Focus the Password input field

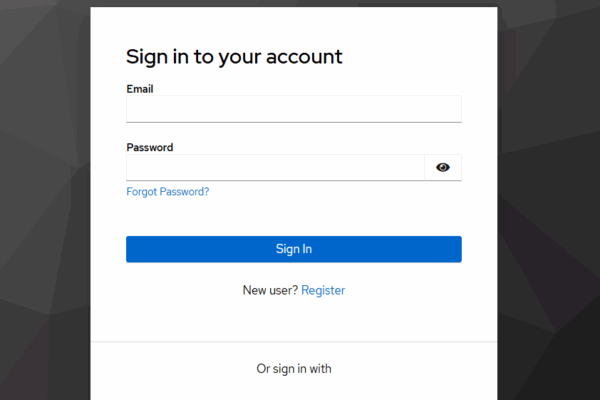275,167
